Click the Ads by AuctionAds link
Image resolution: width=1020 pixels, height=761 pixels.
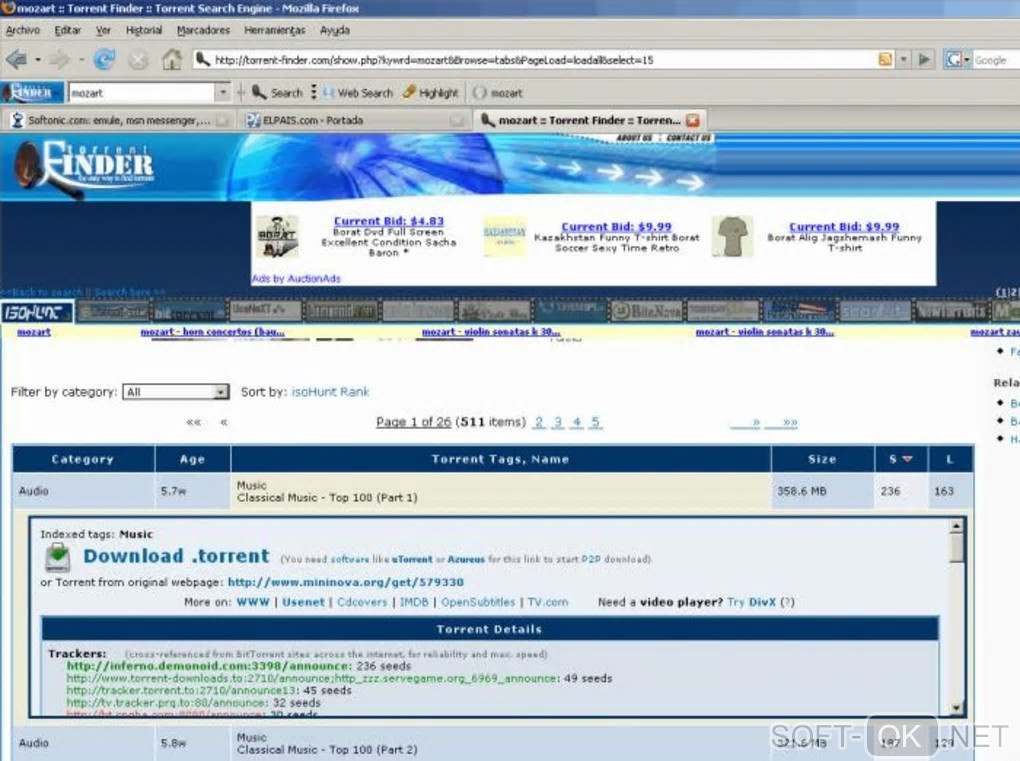[296, 278]
